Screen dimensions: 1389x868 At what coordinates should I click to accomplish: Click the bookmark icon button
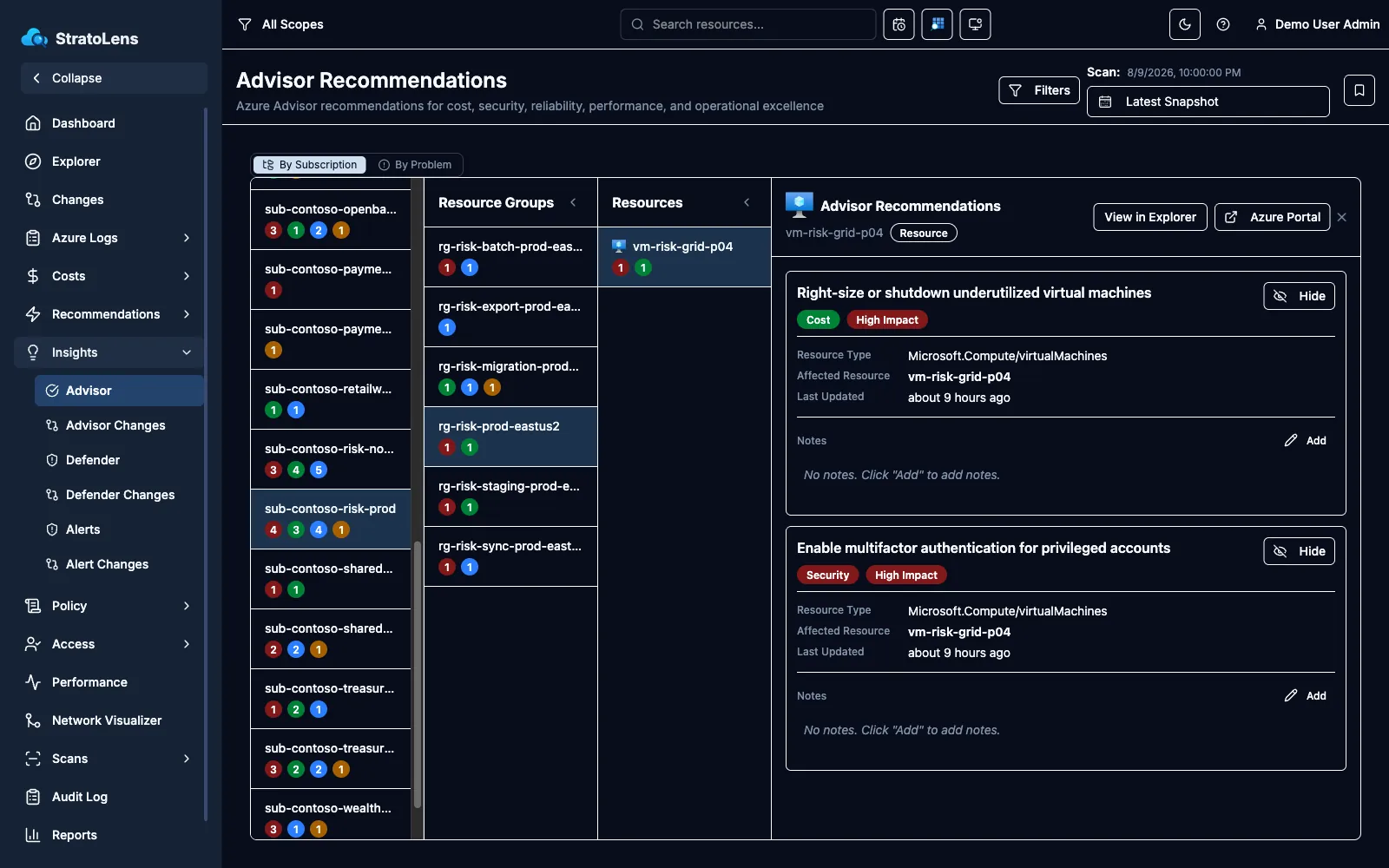pos(1359,90)
